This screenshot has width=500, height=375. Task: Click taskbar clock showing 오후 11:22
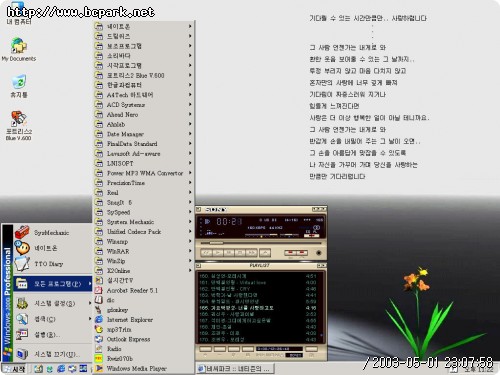tap(478, 370)
